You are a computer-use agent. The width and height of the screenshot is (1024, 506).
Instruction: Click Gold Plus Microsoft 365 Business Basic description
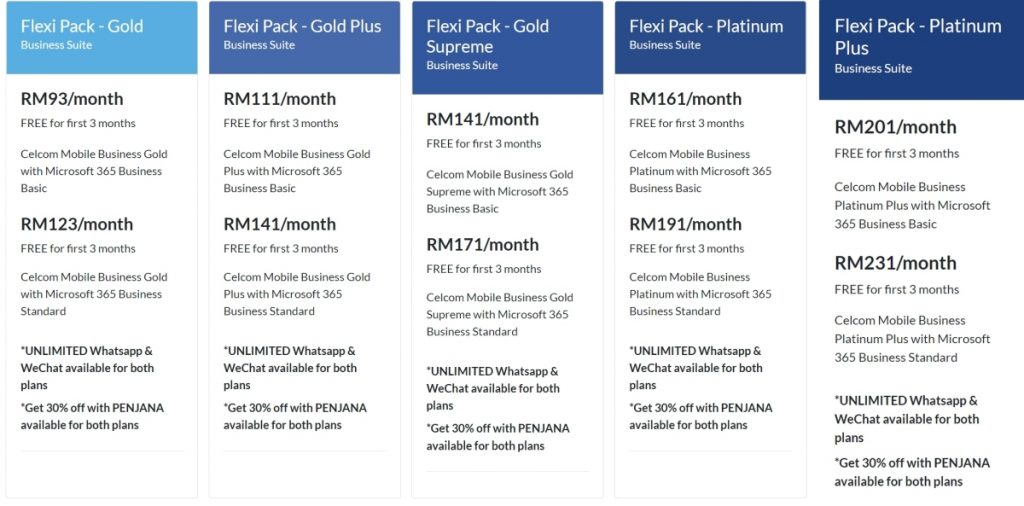click(x=297, y=171)
